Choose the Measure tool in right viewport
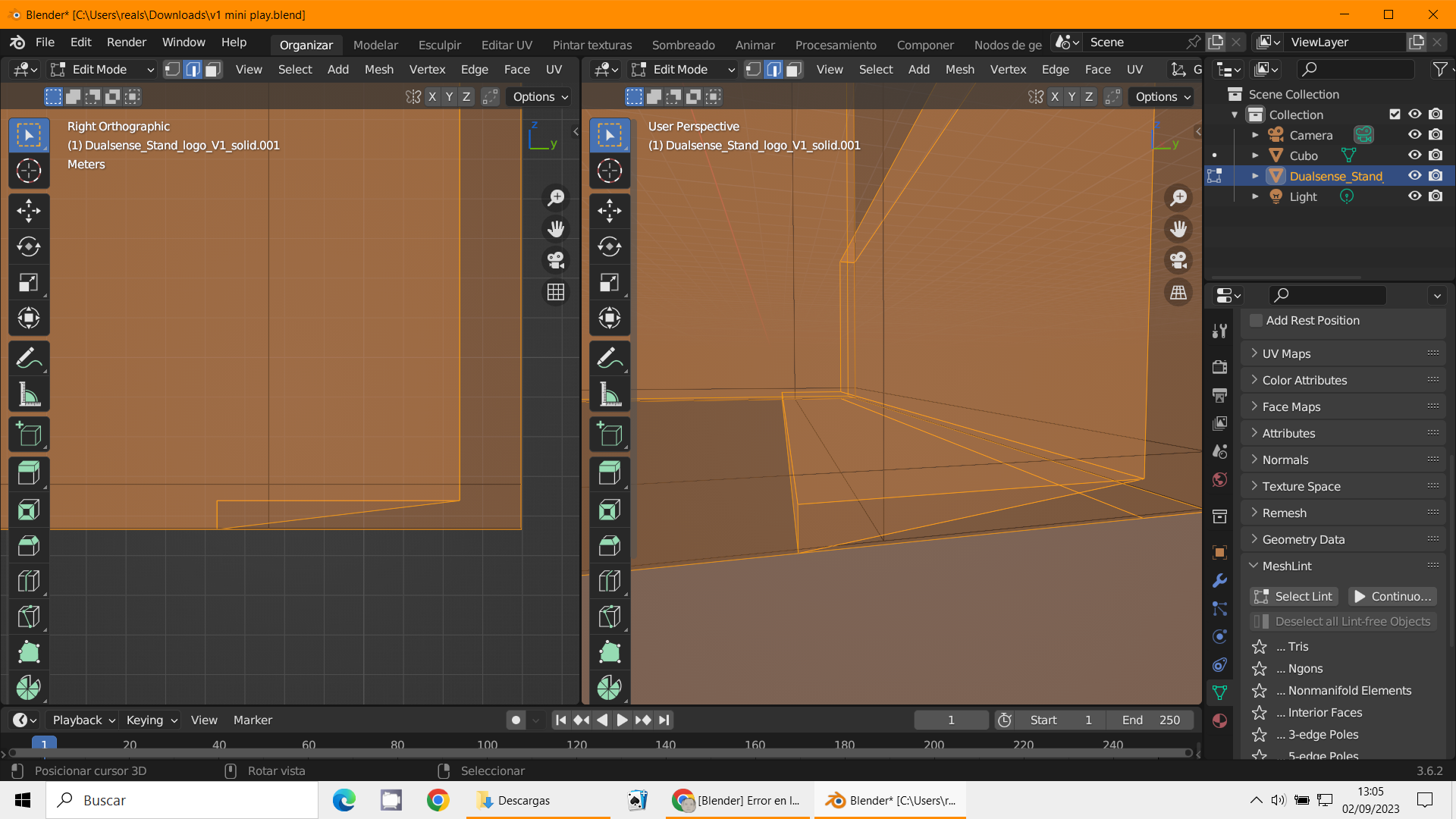Image resolution: width=1456 pixels, height=819 pixels. pos(610,394)
